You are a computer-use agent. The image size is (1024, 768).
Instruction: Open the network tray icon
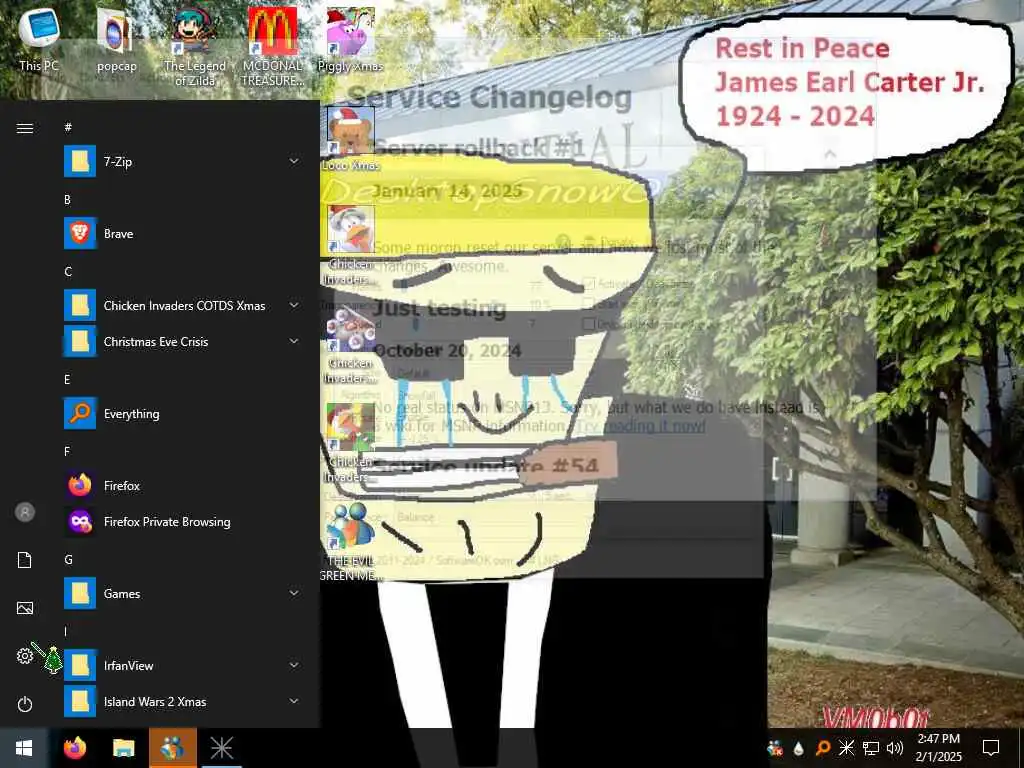point(871,748)
